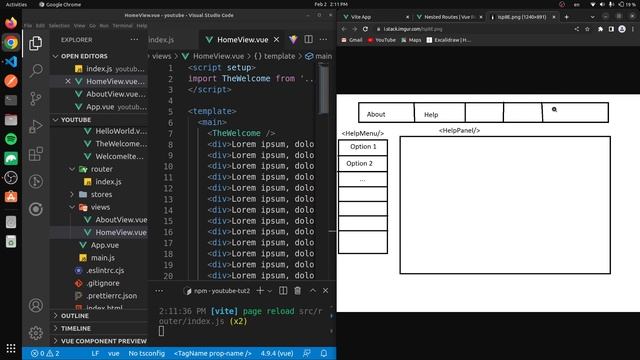This screenshot has width=640, height=360.
Task: Close the terminal panel
Action: [325, 291]
